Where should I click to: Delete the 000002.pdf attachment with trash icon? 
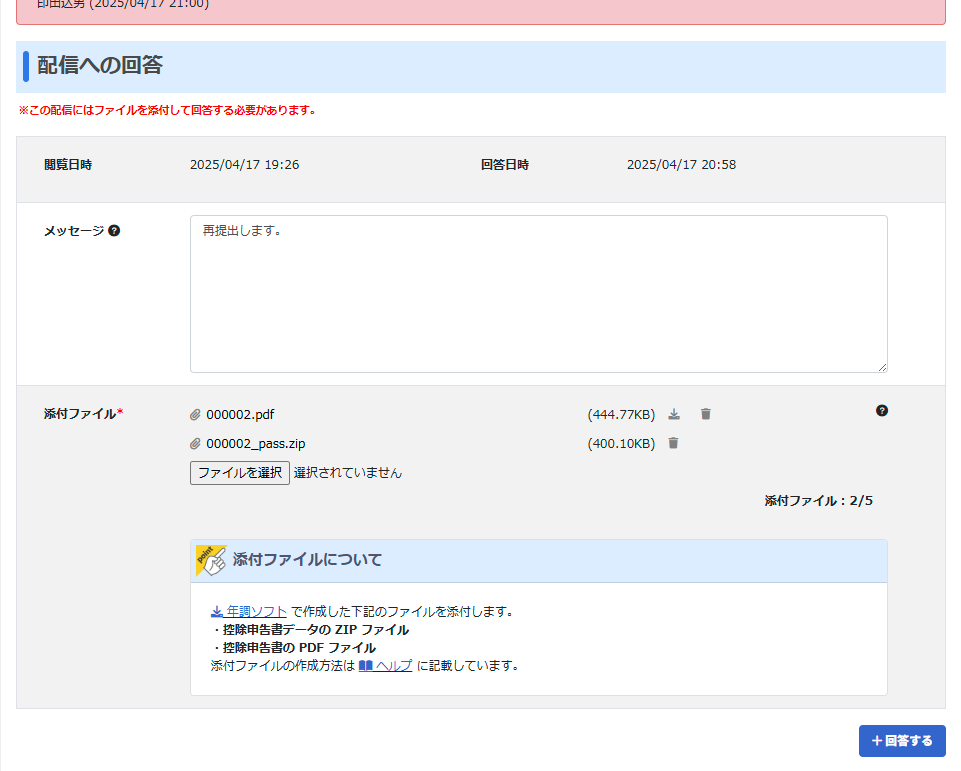tap(706, 414)
